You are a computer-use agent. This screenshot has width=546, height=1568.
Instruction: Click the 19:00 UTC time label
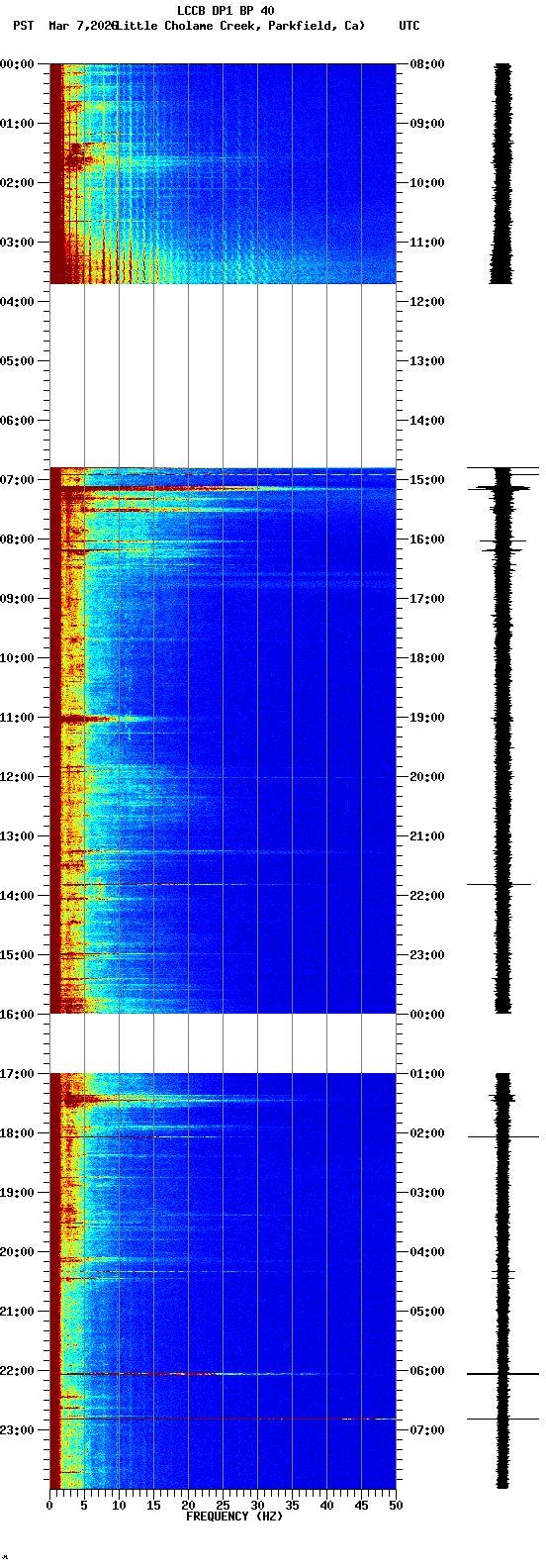pos(428,718)
